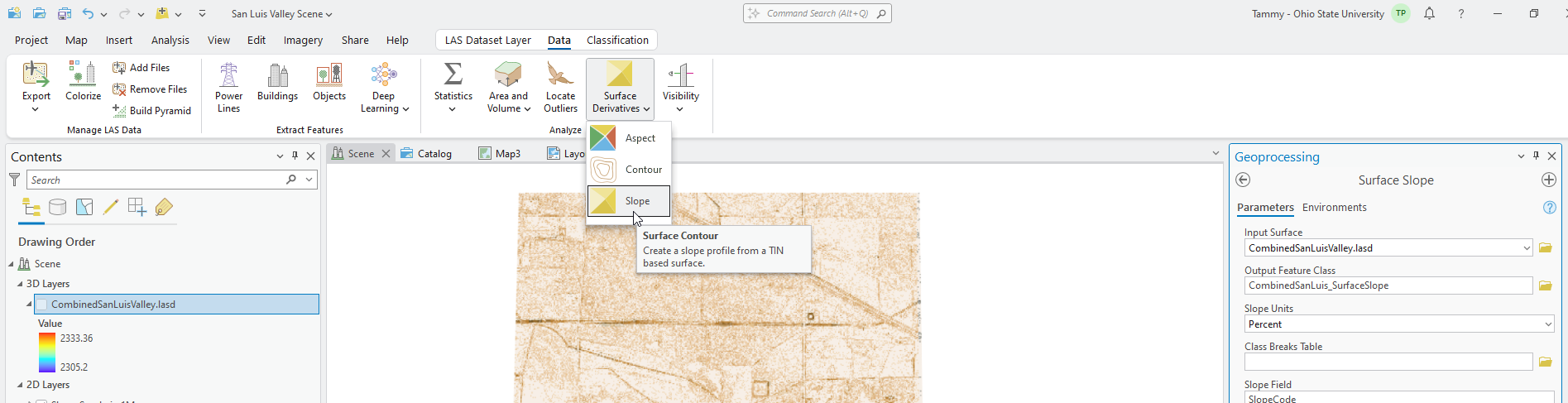Image resolution: width=1568 pixels, height=403 pixels.
Task: Open the Input Surface dropdown list
Action: (x=1527, y=248)
